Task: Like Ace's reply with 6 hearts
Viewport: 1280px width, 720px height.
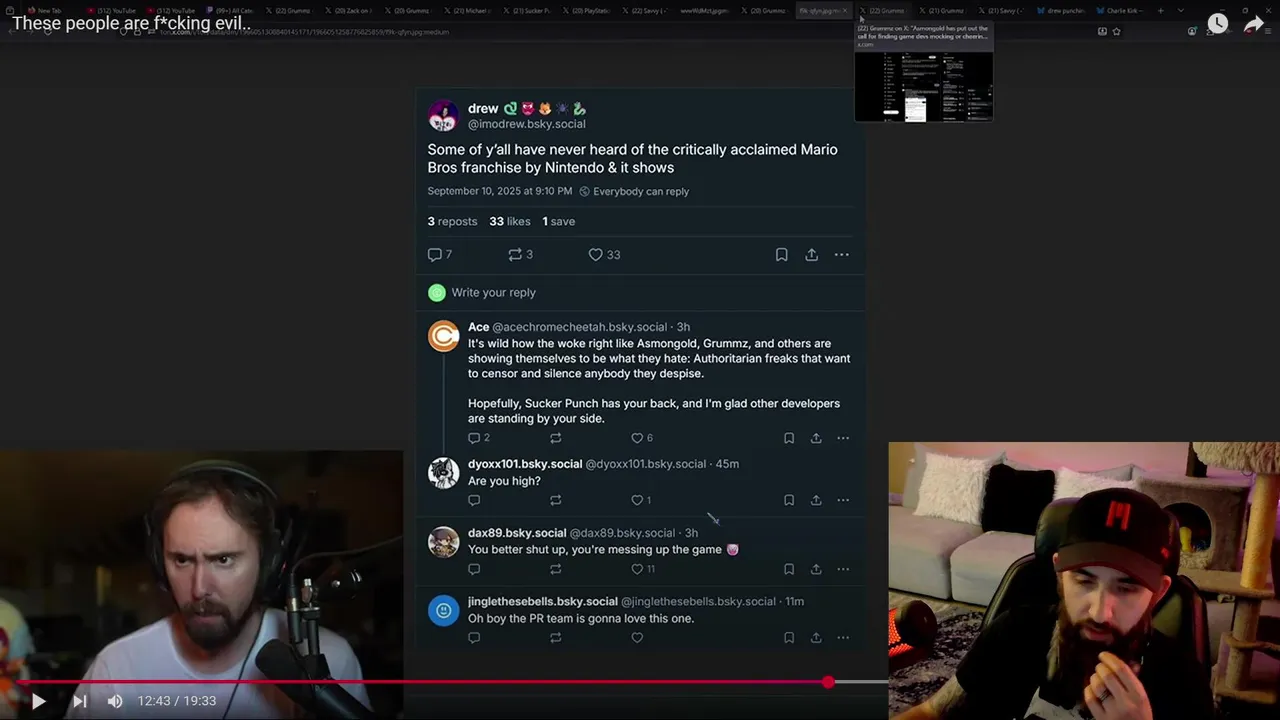Action: 637,438
